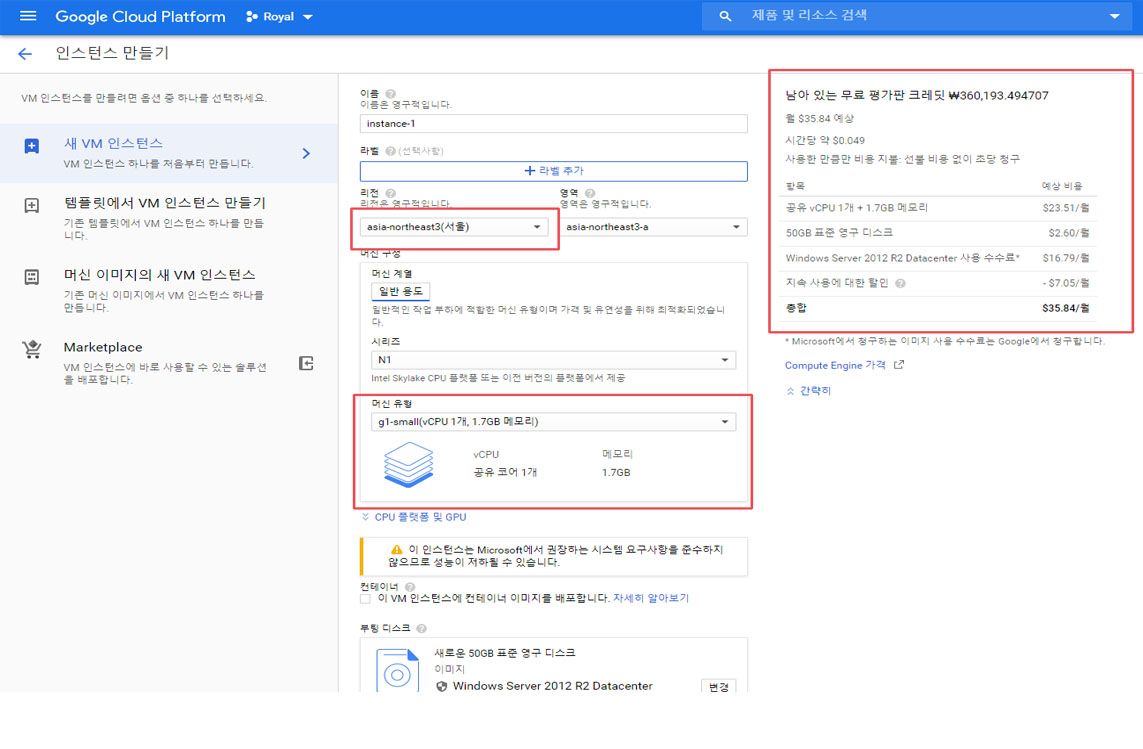1143x749 pixels.
Task: Click help icon beside 지속 사용에 대한 할인
Action: pyautogui.click(x=900, y=283)
